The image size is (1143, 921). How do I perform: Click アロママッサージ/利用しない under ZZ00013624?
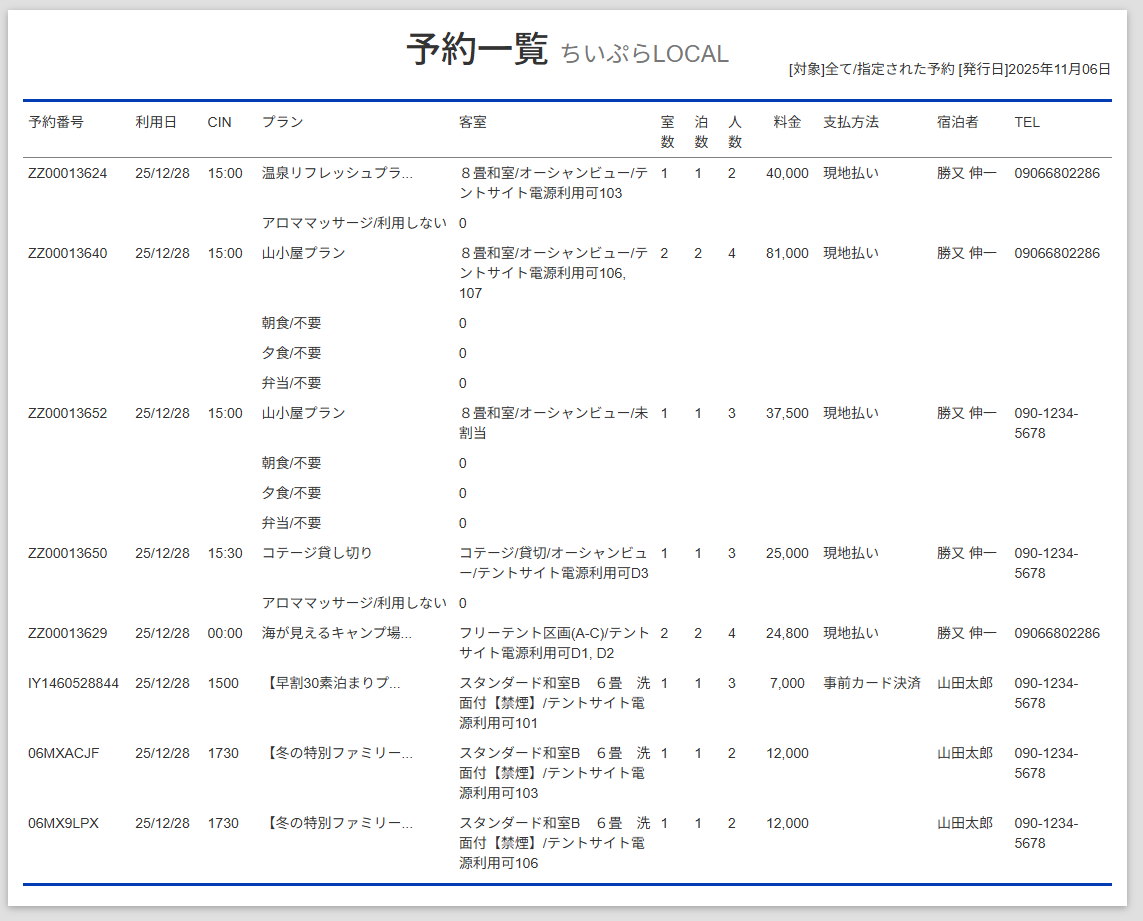[354, 223]
